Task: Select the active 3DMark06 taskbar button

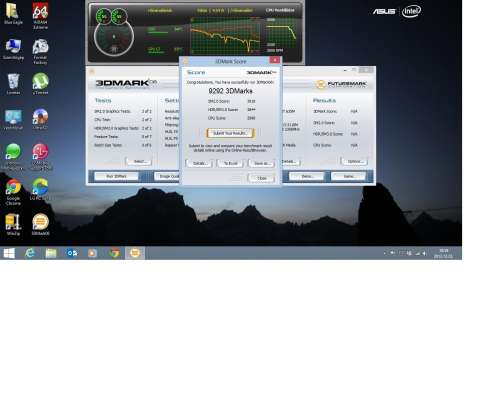Action: (x=135, y=253)
